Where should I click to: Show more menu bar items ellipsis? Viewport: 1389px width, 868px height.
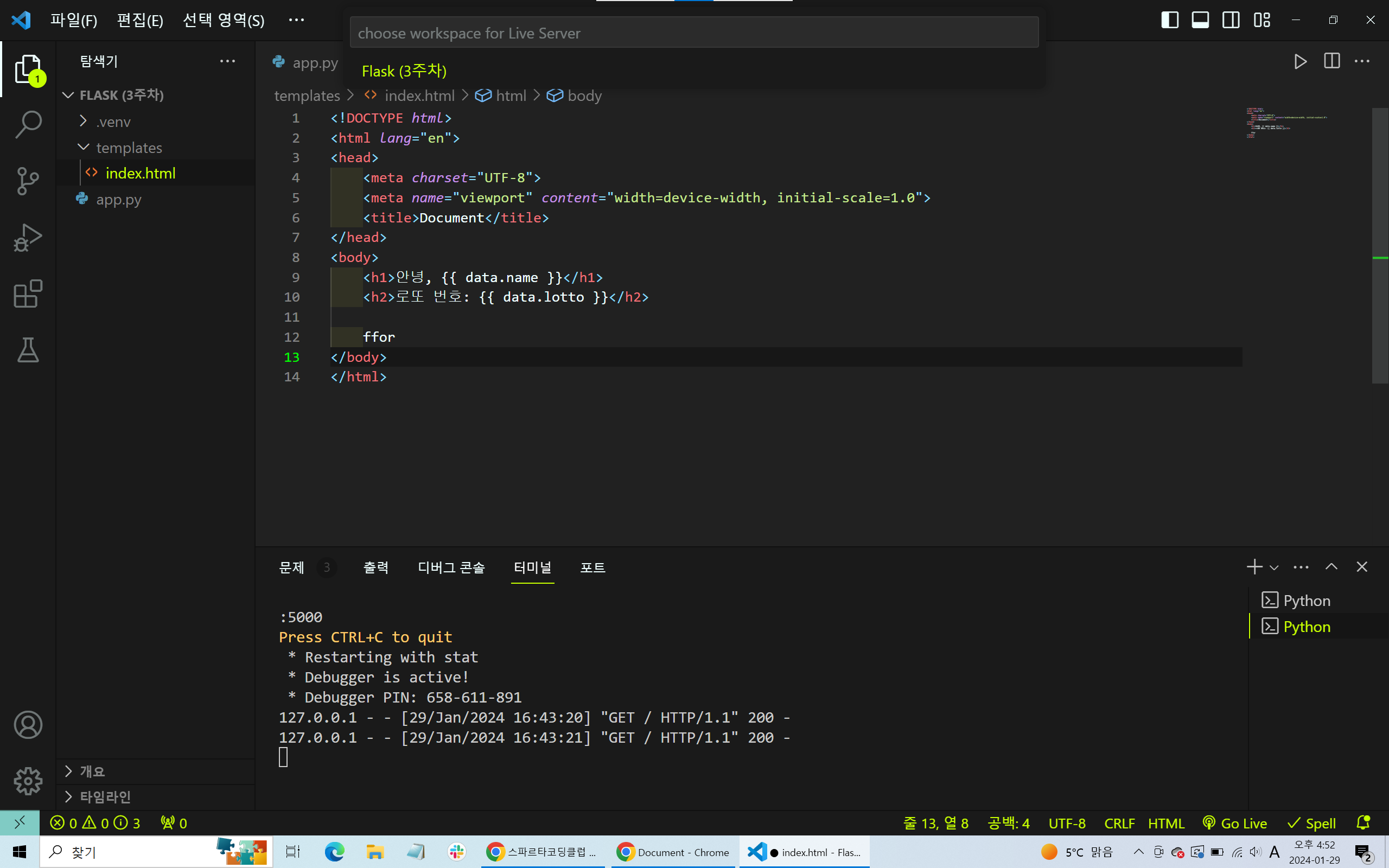(296, 20)
